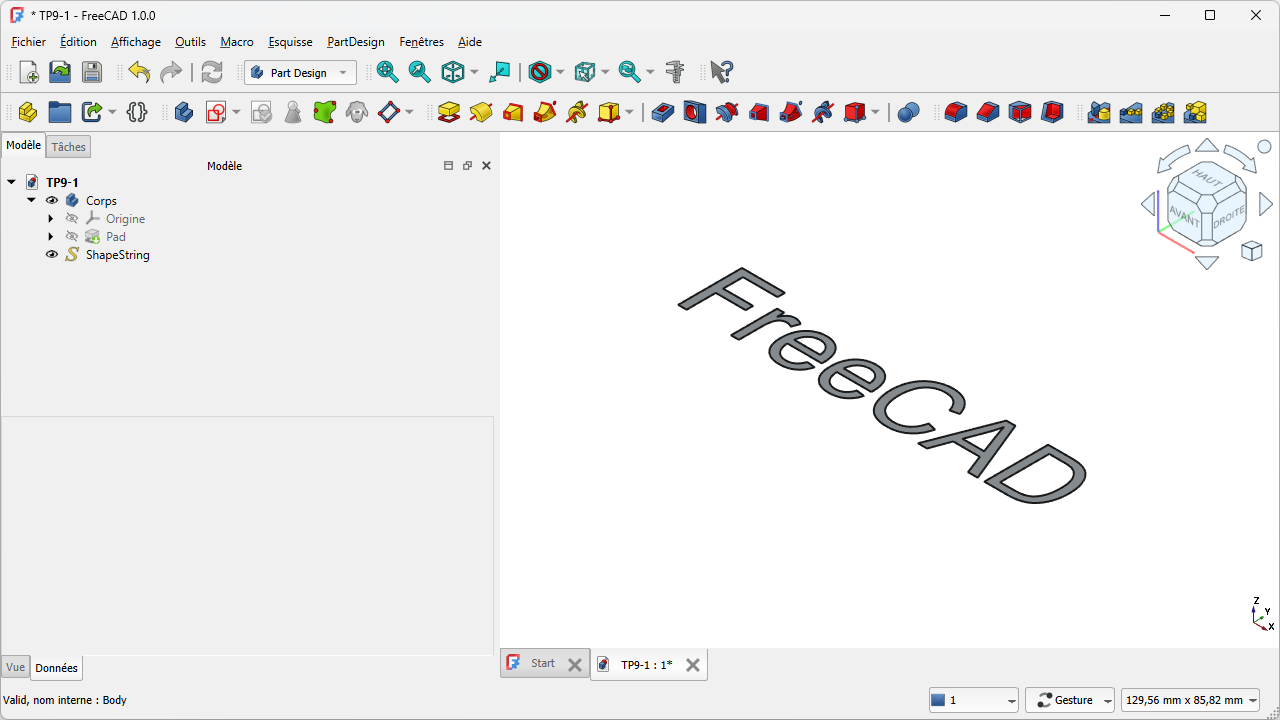Show the hidden Pad feature via eye icon

coord(72,237)
